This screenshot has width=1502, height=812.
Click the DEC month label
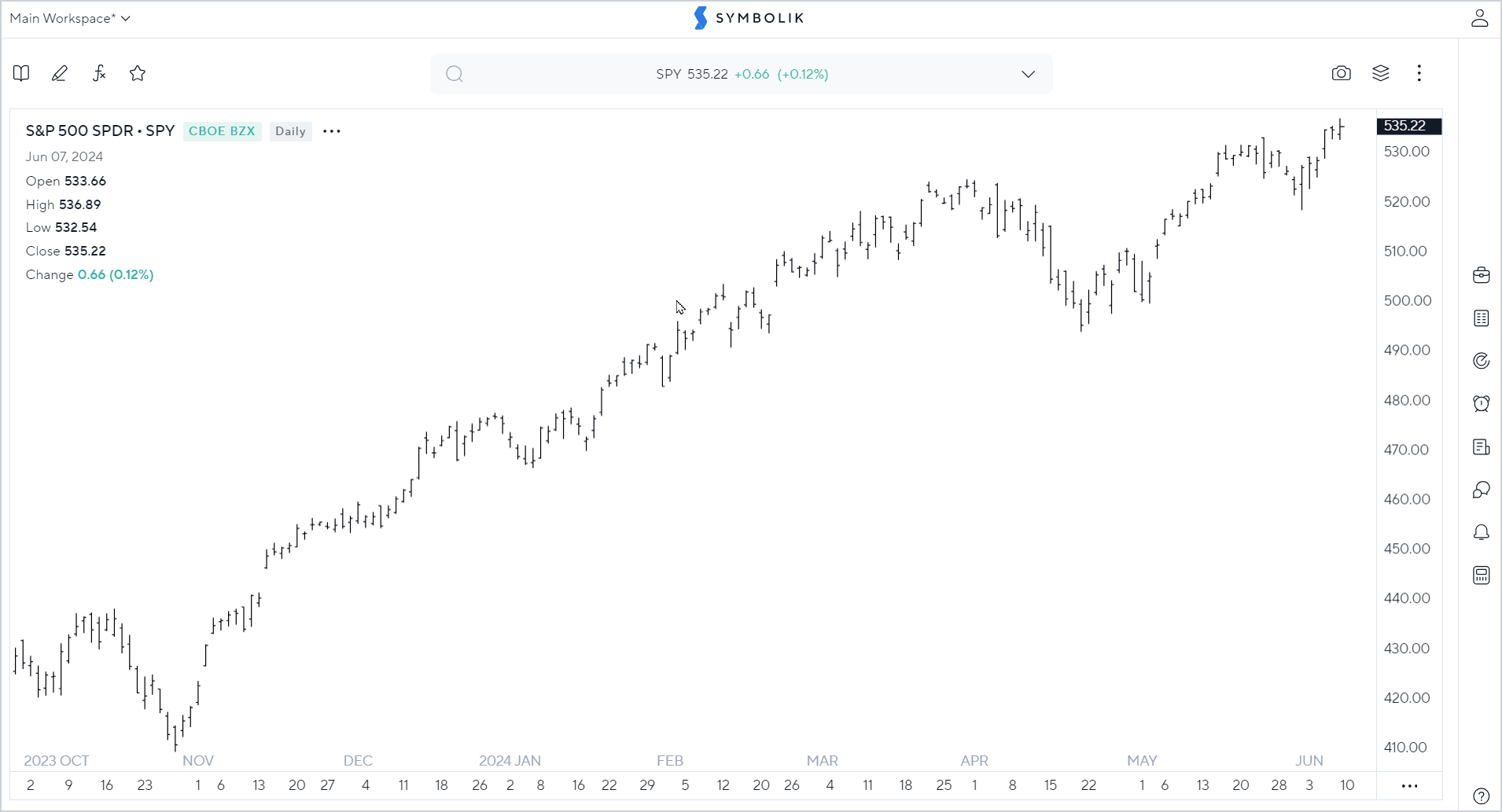pos(358,761)
